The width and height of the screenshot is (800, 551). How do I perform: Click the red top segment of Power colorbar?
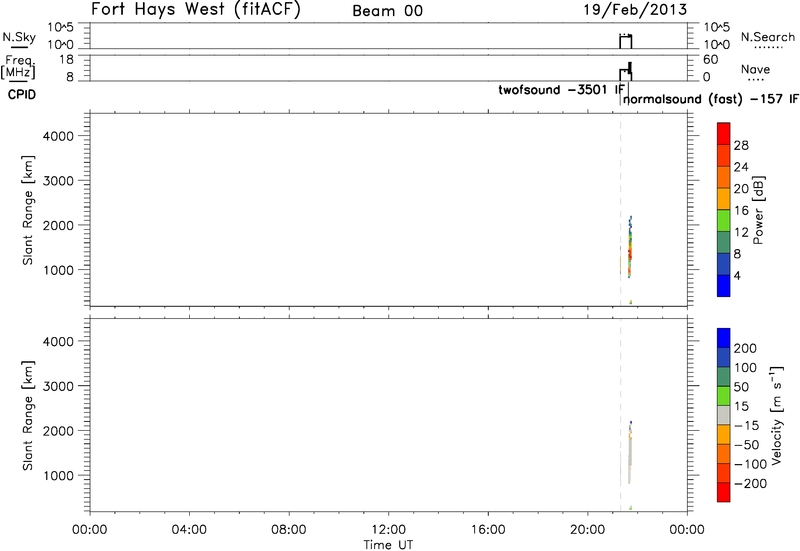point(723,134)
